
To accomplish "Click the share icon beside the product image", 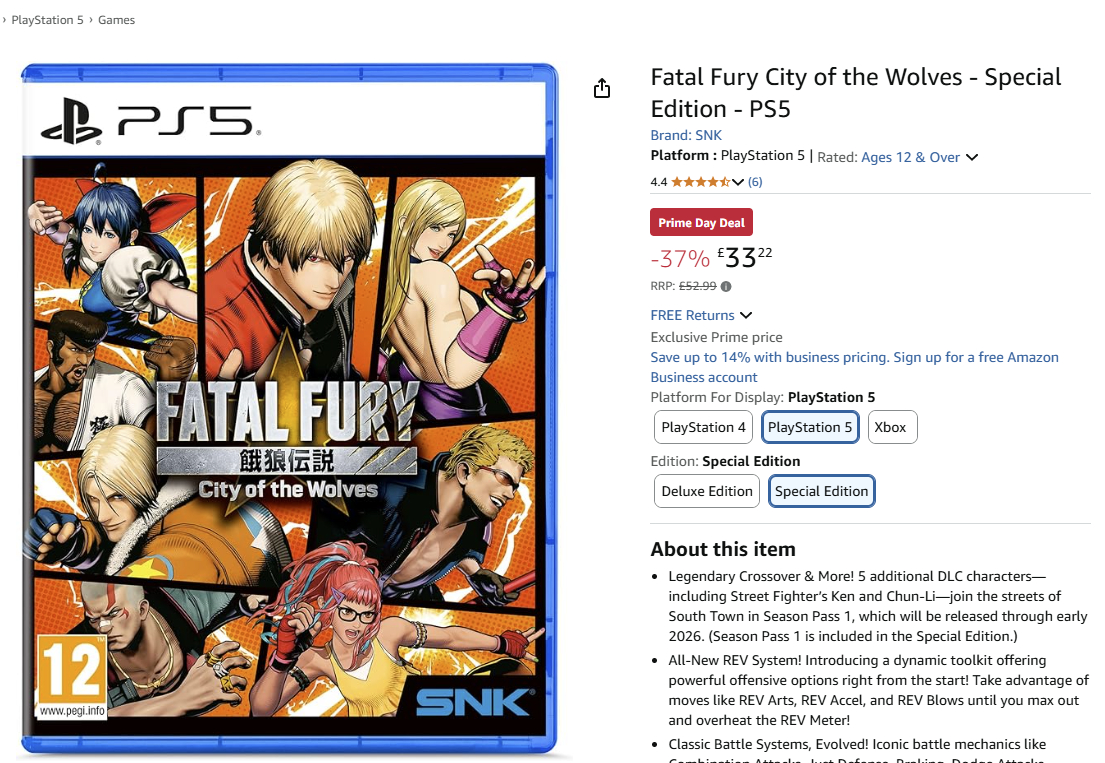I will [x=601, y=89].
